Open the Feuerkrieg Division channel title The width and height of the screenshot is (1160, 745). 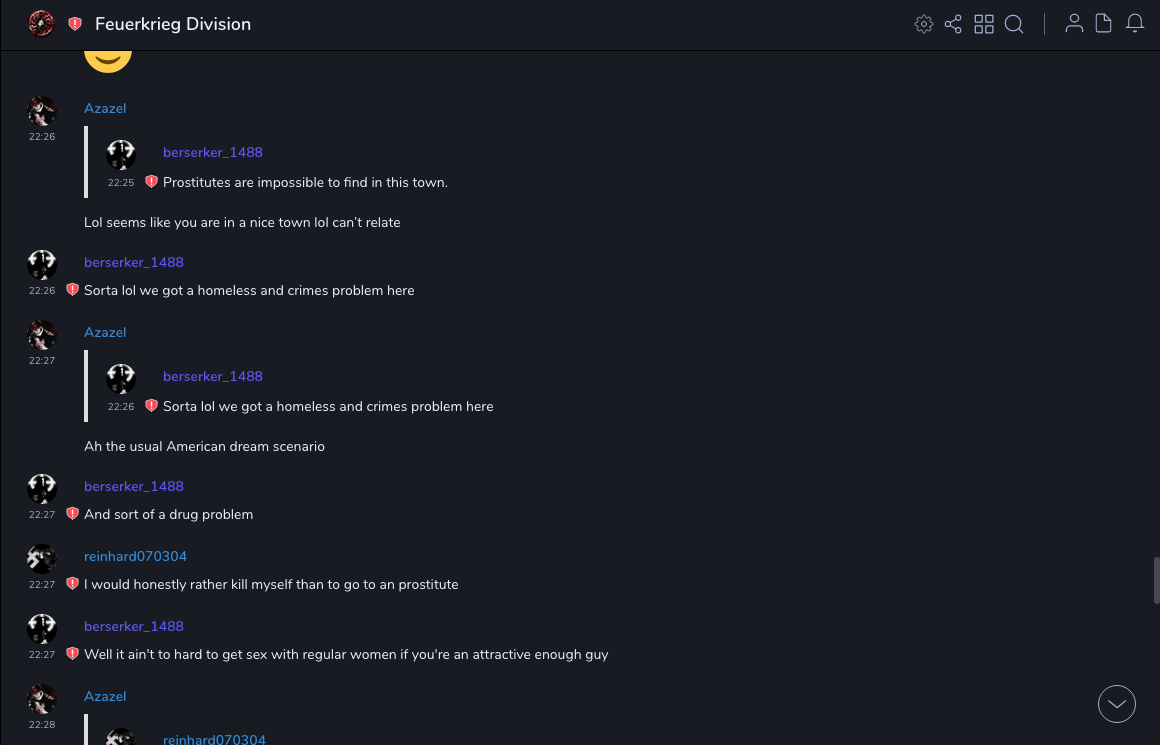(173, 24)
